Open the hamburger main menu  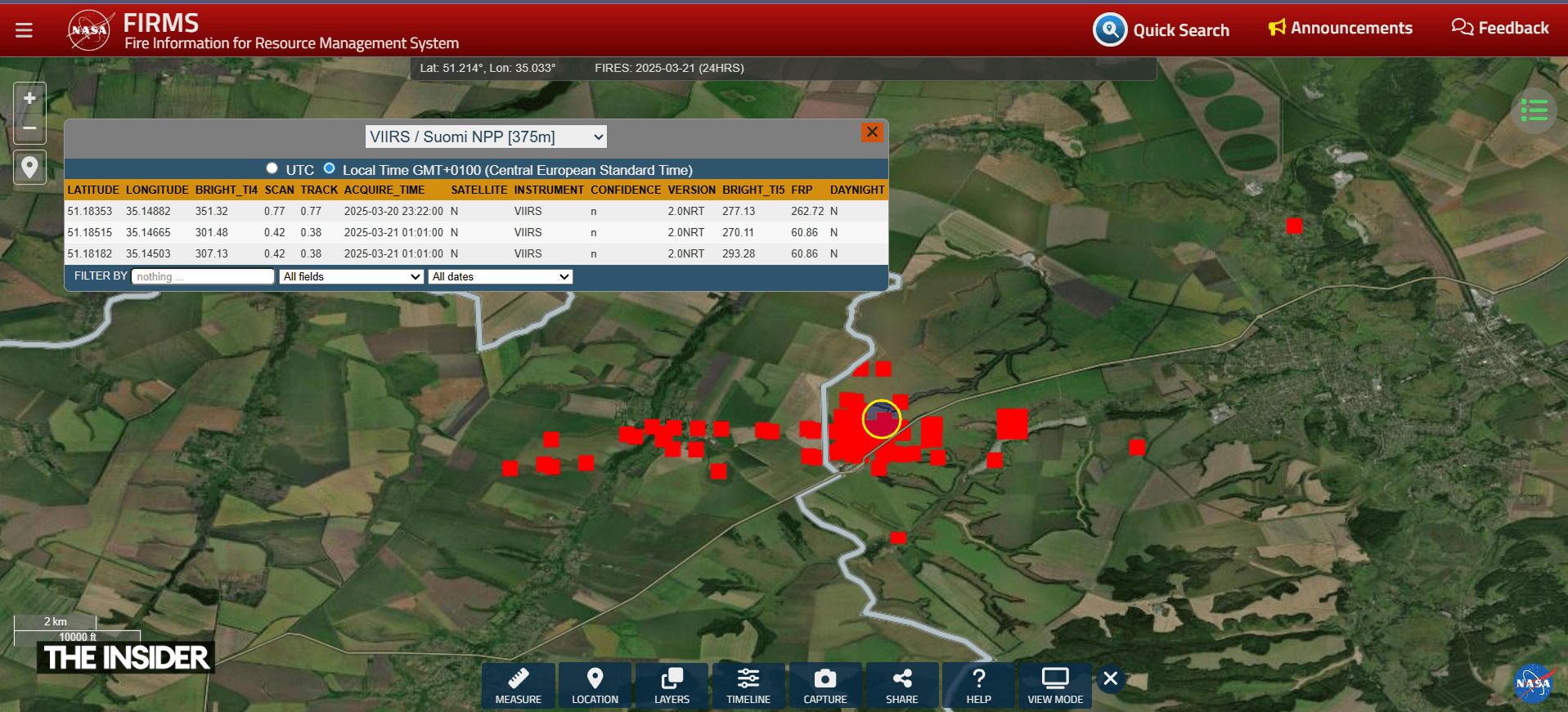point(24,30)
